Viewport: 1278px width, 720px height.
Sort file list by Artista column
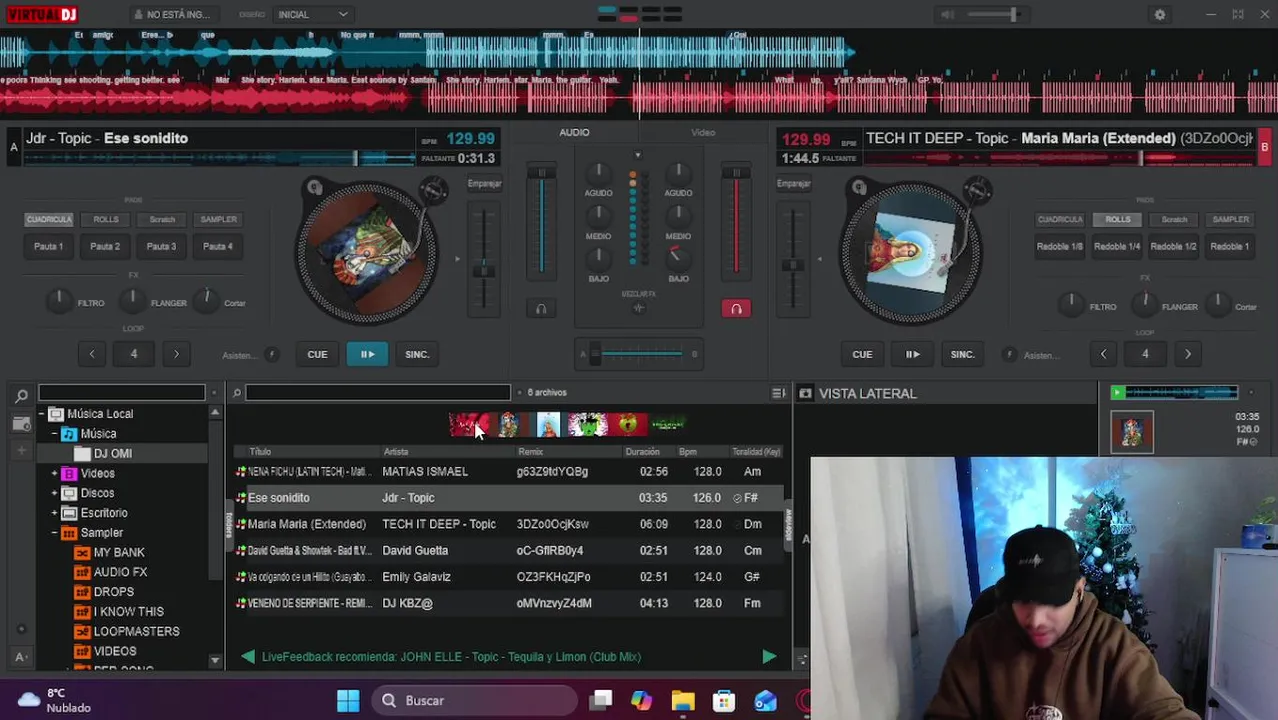point(396,452)
